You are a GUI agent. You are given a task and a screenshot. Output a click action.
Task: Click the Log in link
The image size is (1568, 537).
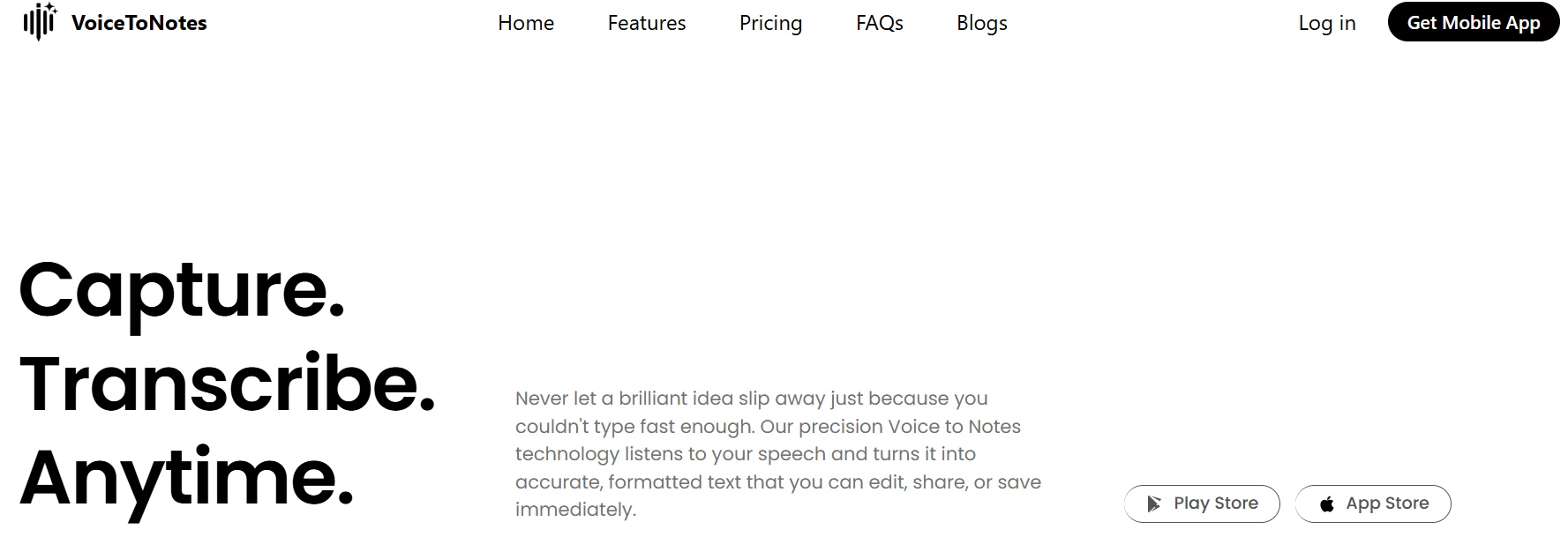tap(1326, 24)
